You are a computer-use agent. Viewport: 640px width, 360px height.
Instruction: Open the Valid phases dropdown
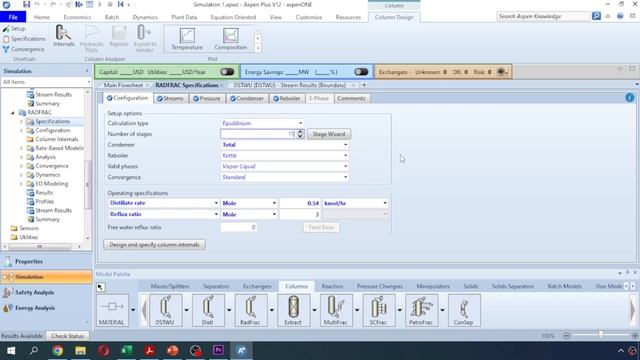tap(345, 167)
